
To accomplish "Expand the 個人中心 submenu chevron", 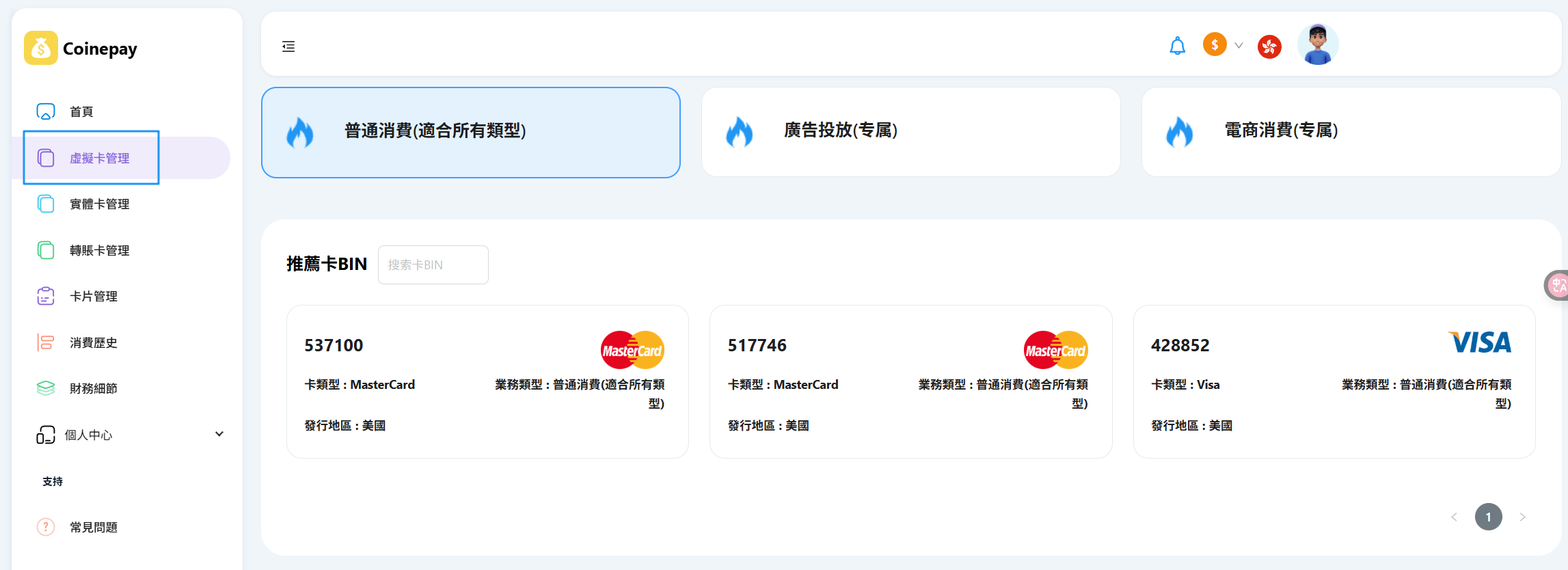I will 219,434.
